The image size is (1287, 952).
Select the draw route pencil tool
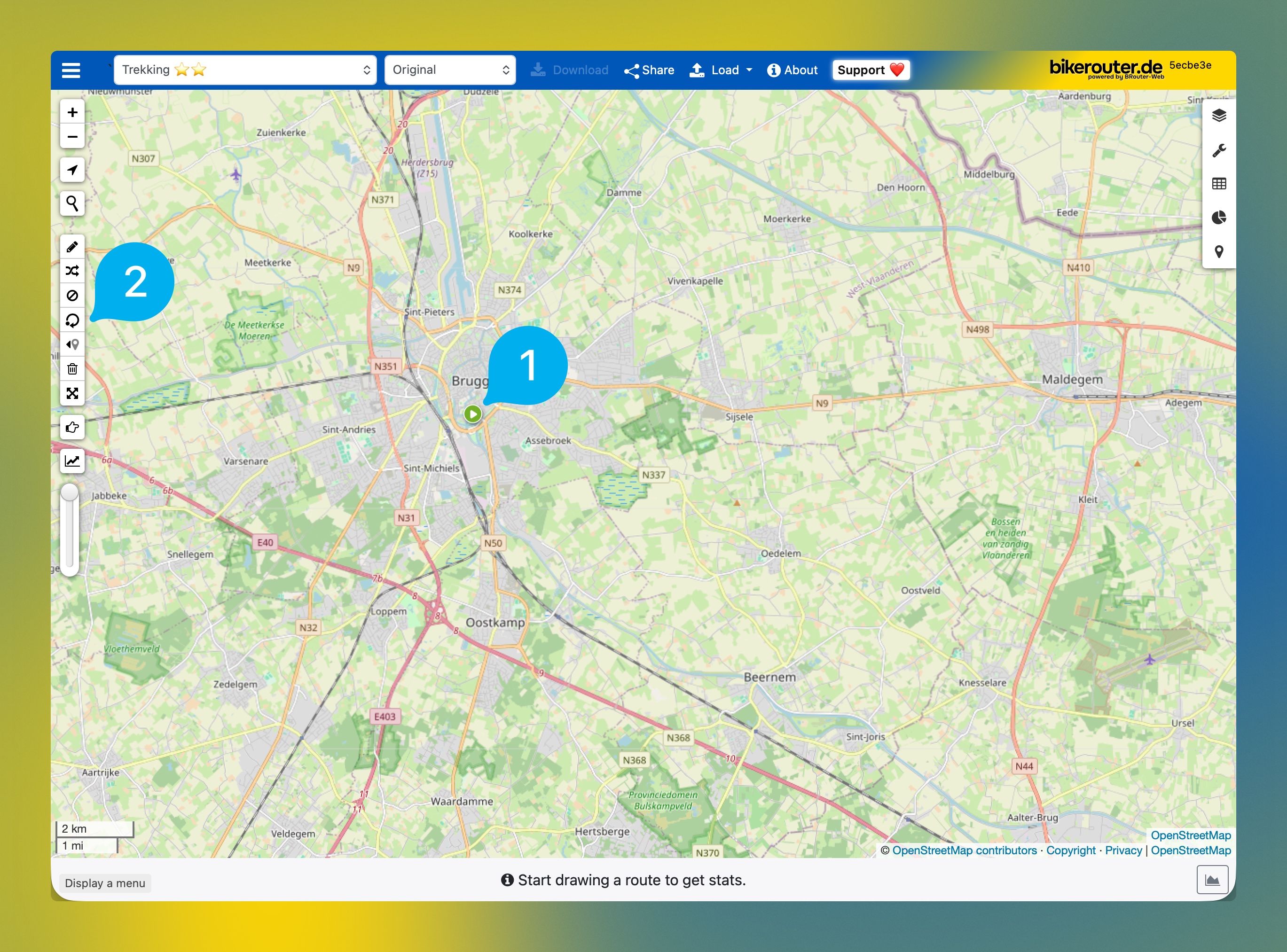72,247
